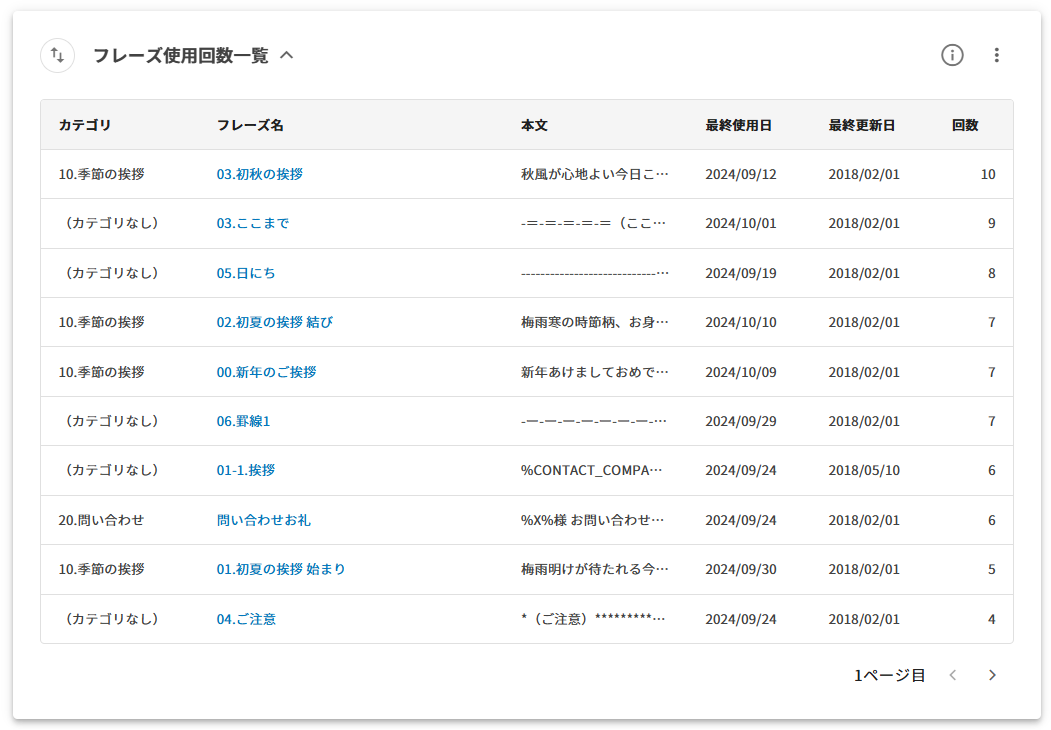Click the カテゴリ column header
Viewport: 1051px width, 730px height.
(x=85, y=125)
